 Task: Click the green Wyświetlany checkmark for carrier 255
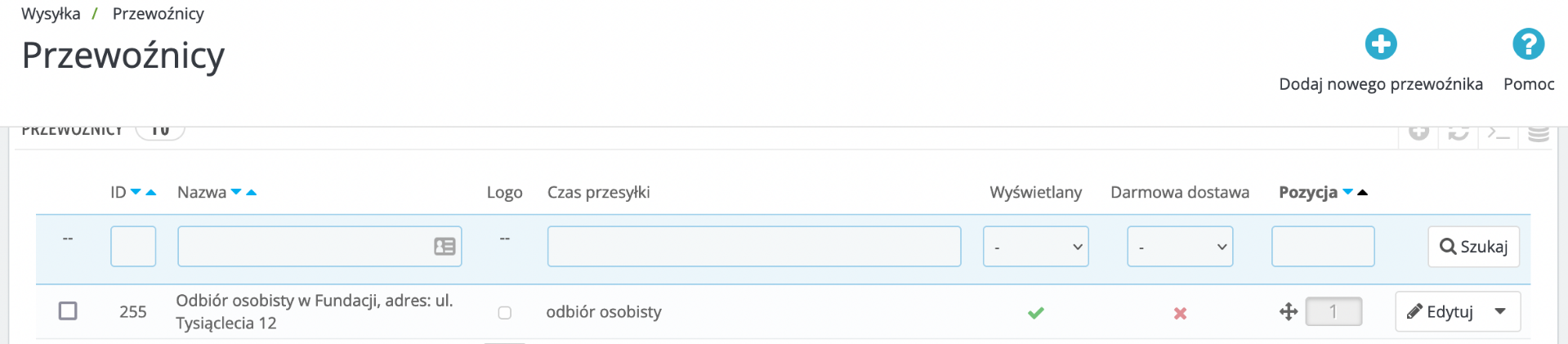pyautogui.click(x=1035, y=313)
